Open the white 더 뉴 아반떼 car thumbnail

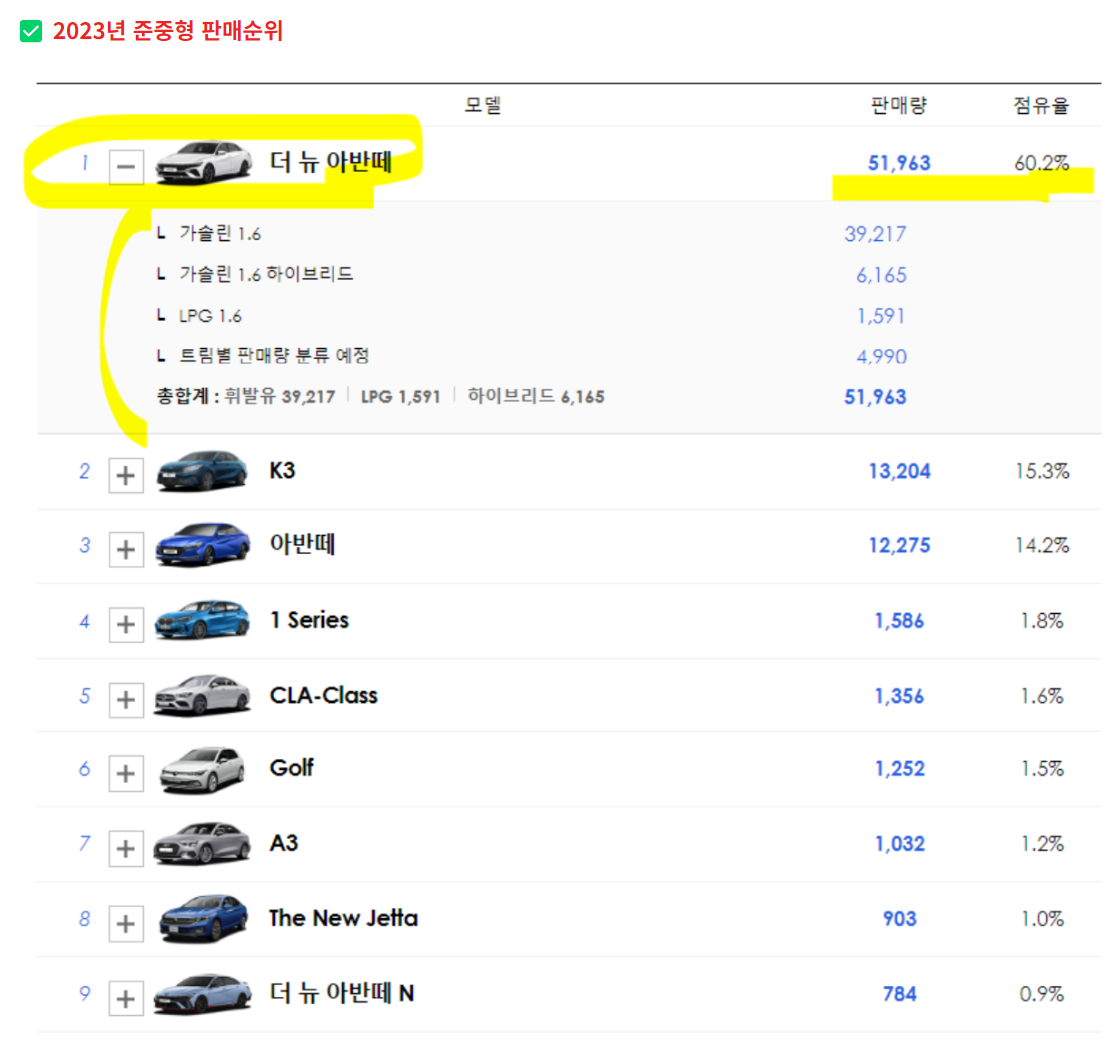tap(203, 162)
